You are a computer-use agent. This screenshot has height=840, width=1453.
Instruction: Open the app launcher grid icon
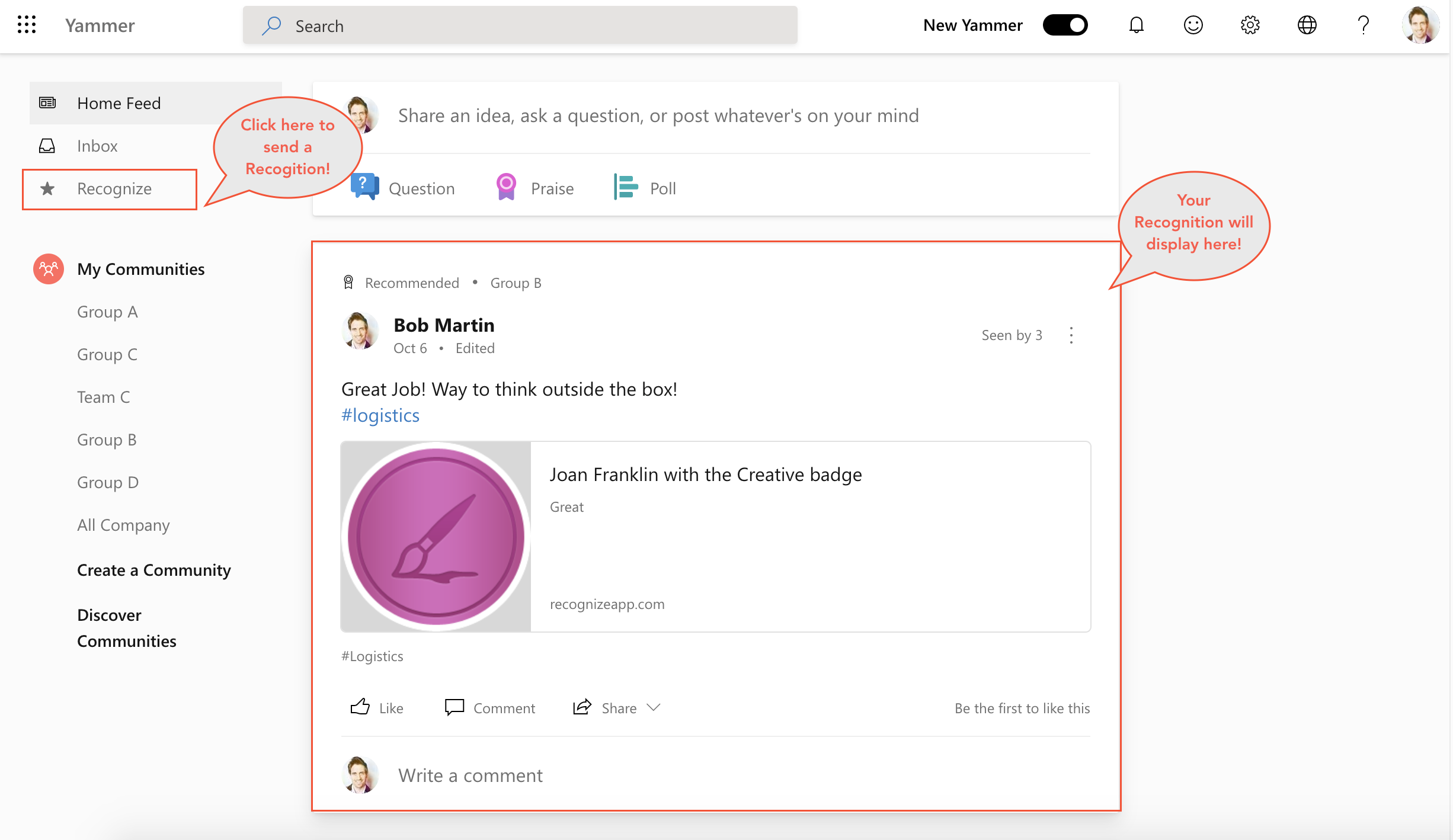27,25
